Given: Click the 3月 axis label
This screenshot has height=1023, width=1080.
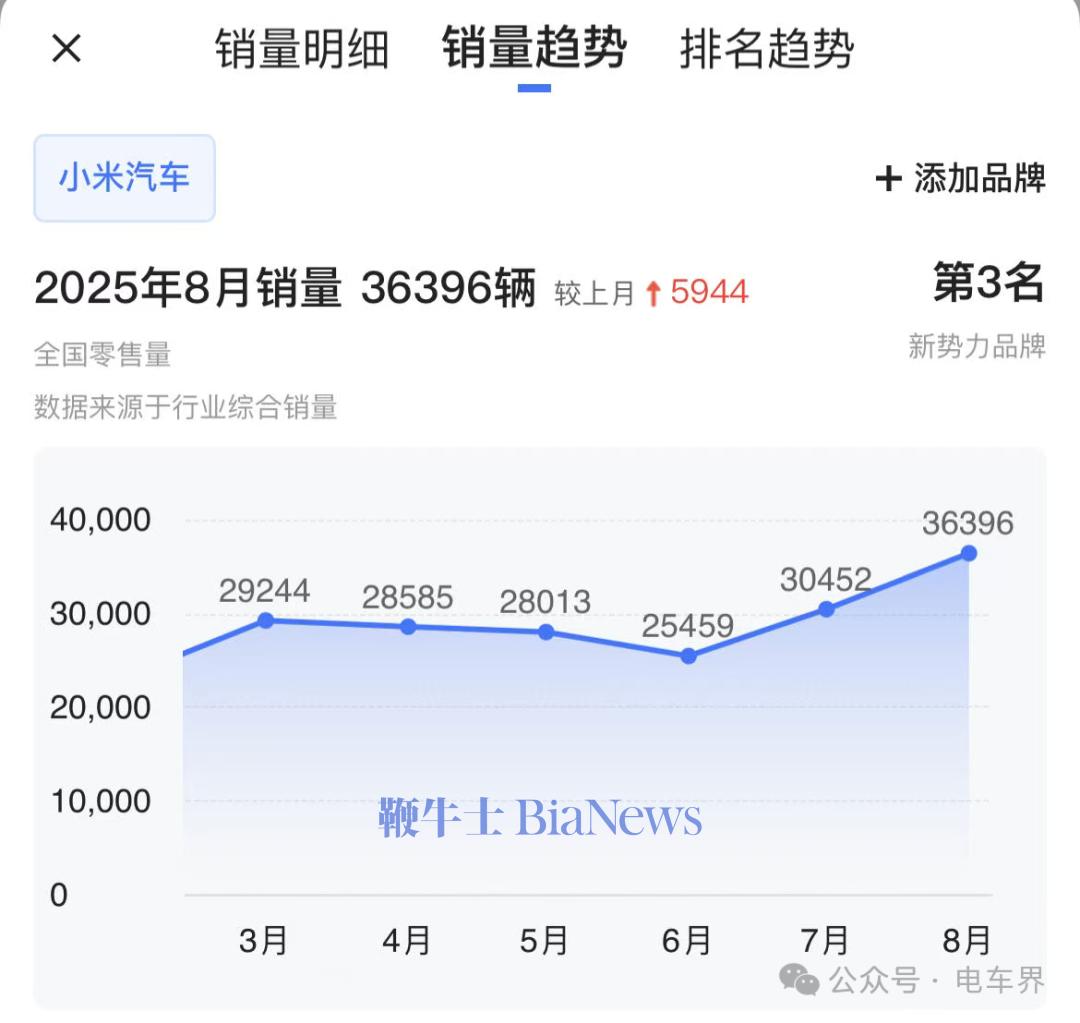Looking at the screenshot, I should tap(264, 940).
